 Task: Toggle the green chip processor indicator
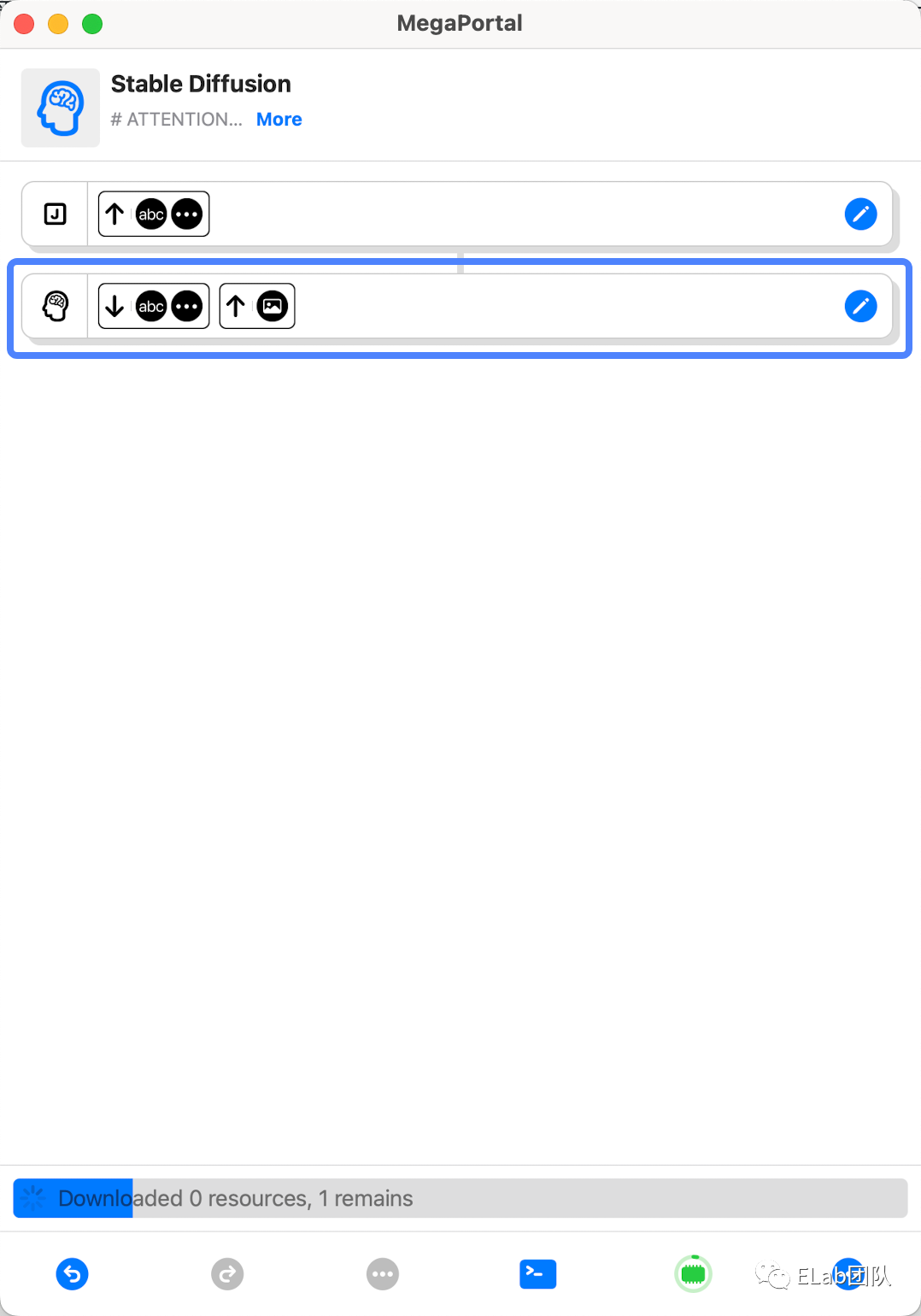tap(693, 1274)
